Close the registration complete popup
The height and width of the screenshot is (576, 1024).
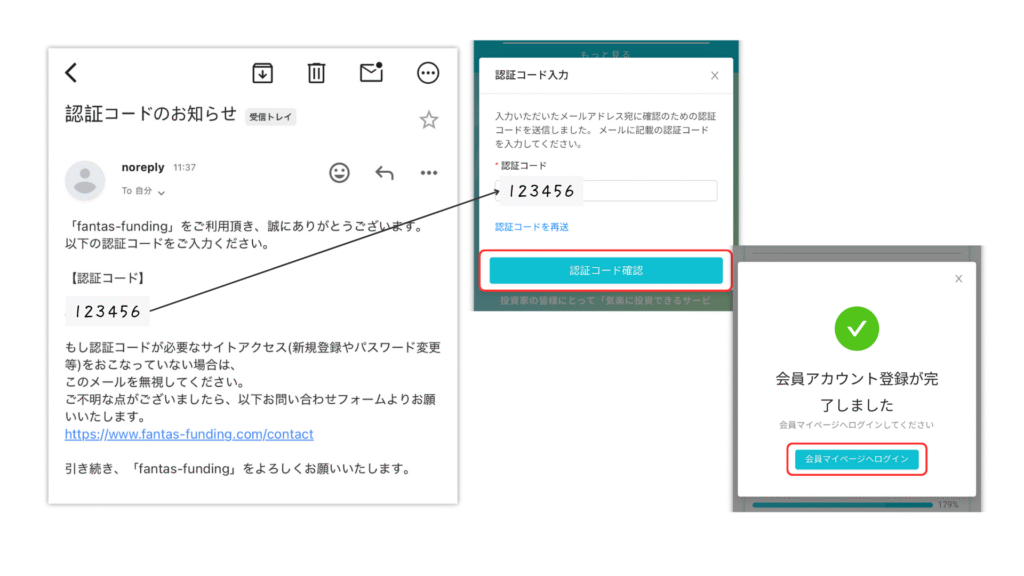(x=959, y=279)
